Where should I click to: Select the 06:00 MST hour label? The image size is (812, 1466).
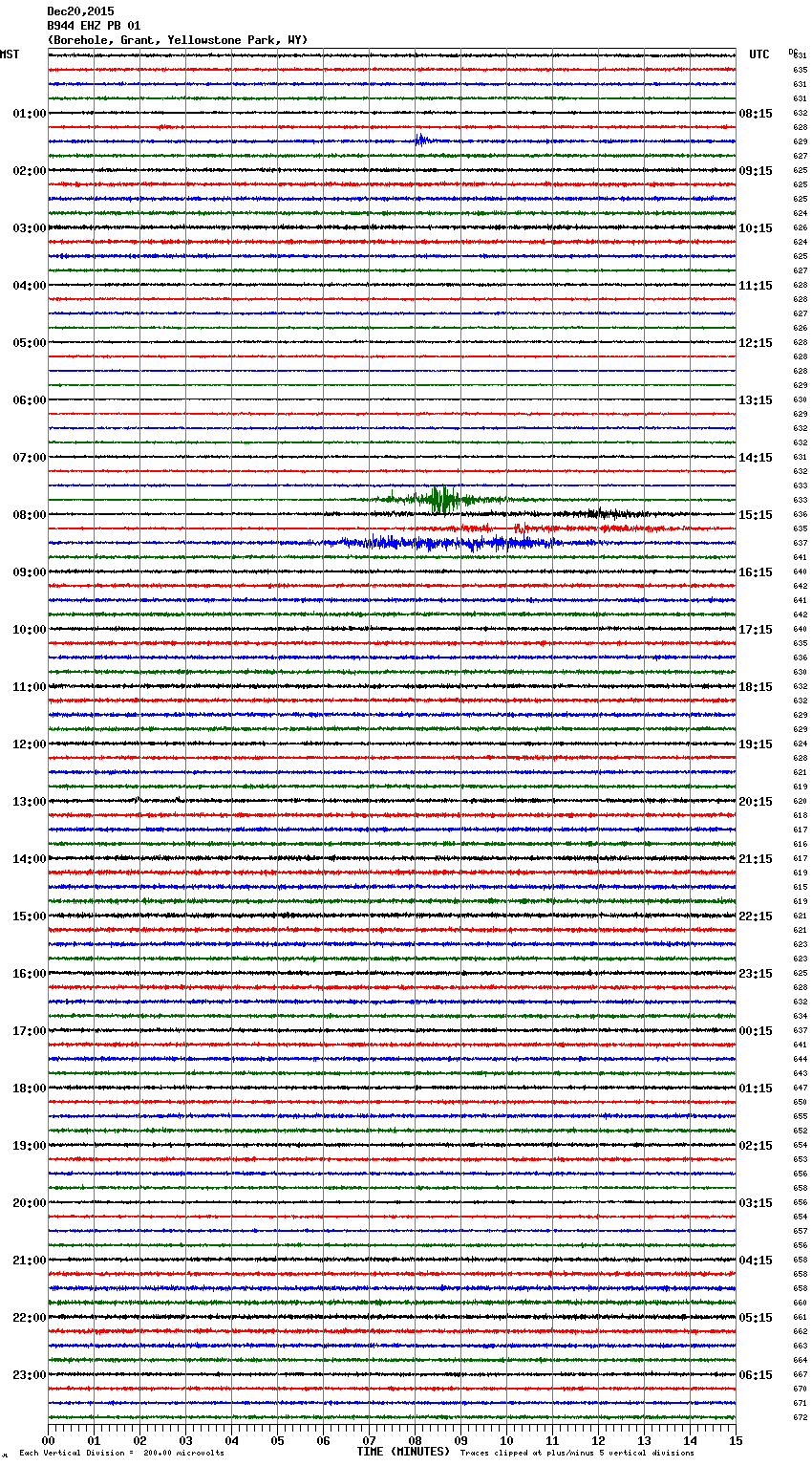coord(30,400)
